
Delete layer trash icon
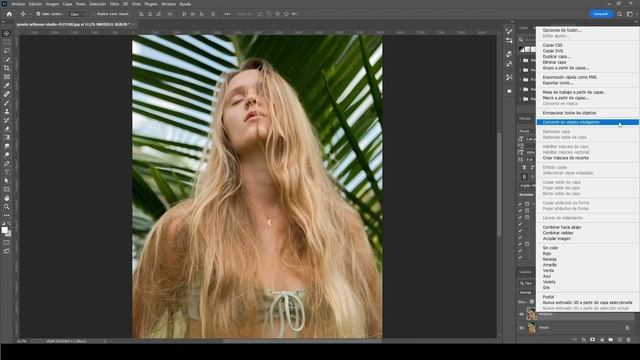[629, 340]
